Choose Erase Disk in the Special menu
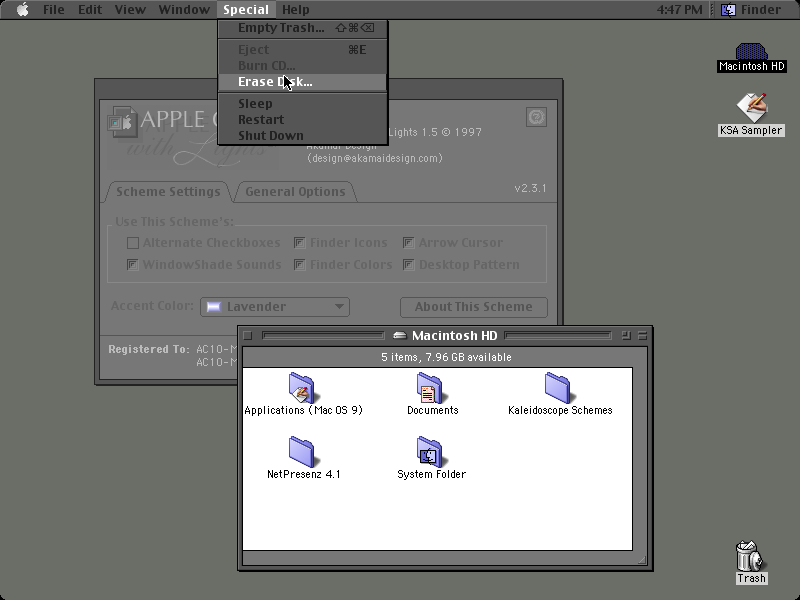The image size is (800, 600). pyautogui.click(x=303, y=82)
